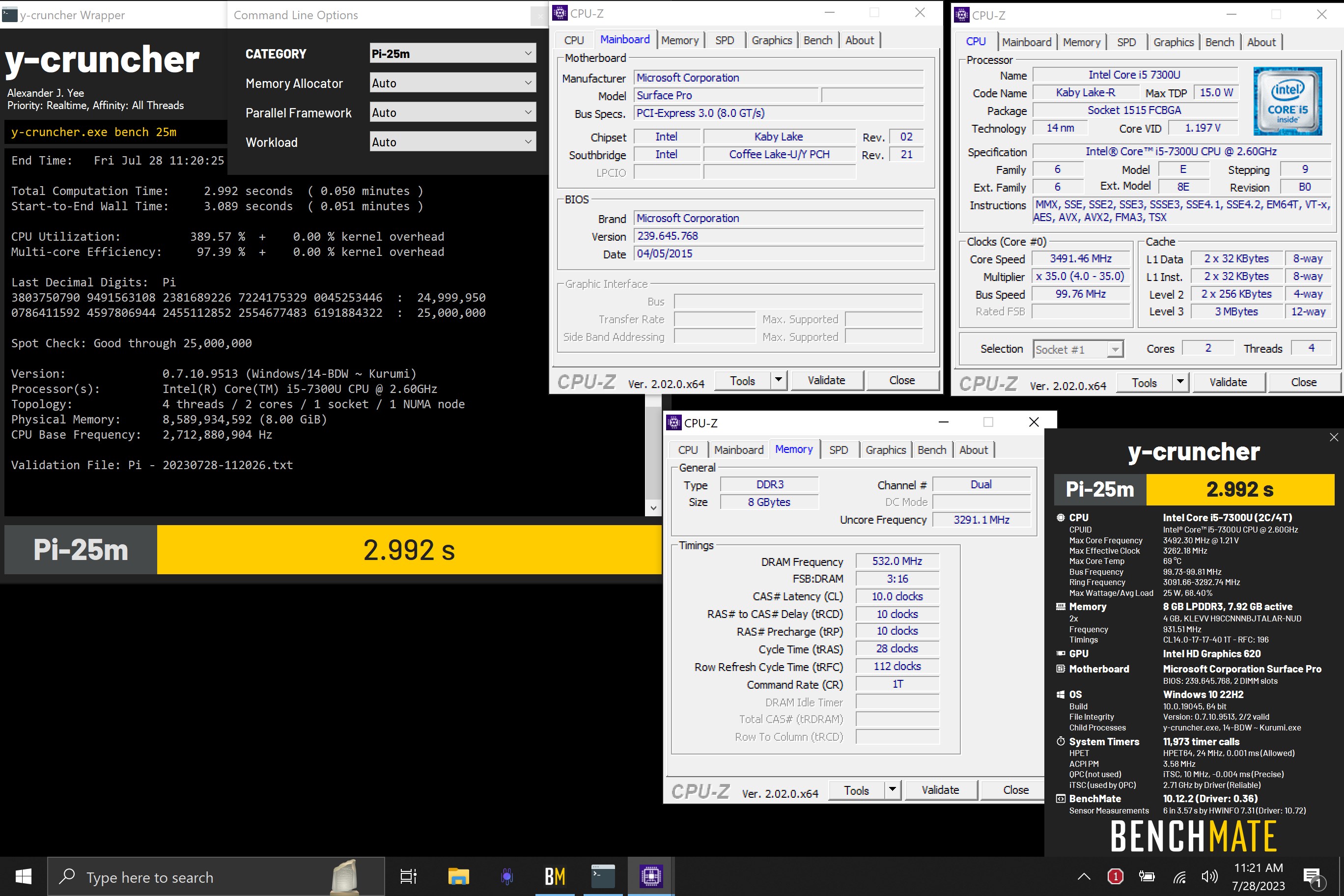Open the Parallel Framework dropdown

452,112
